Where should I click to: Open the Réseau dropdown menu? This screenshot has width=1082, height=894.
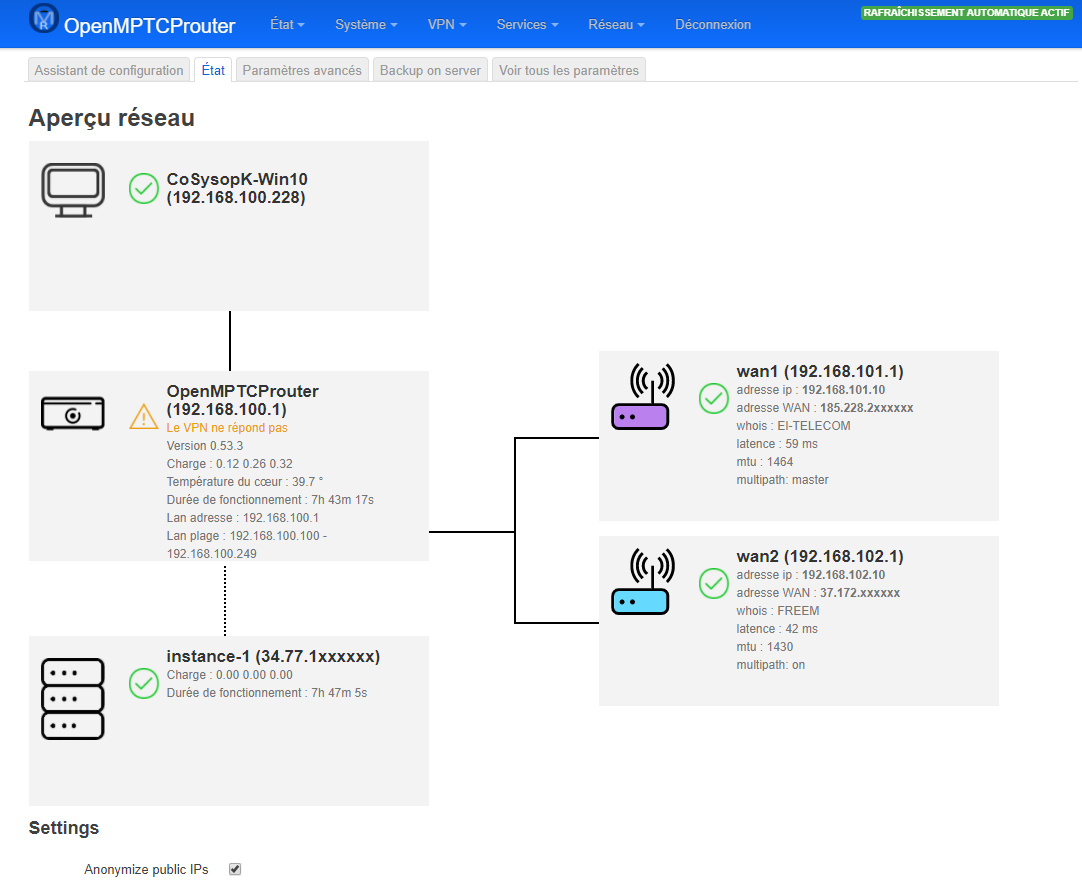(616, 24)
